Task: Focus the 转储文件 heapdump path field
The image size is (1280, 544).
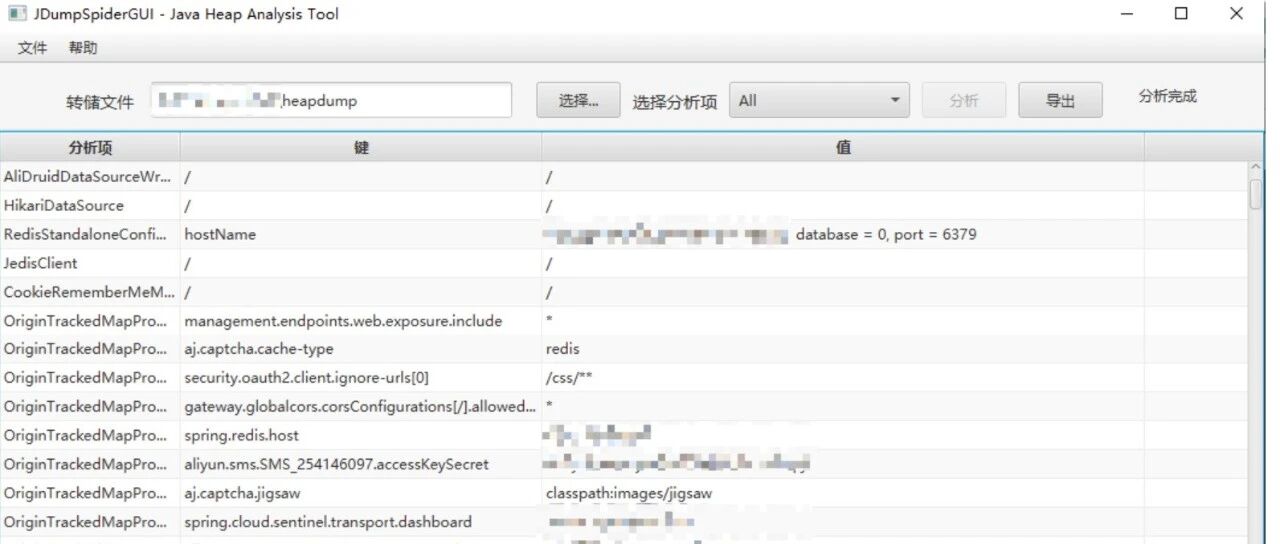Action: pos(331,100)
